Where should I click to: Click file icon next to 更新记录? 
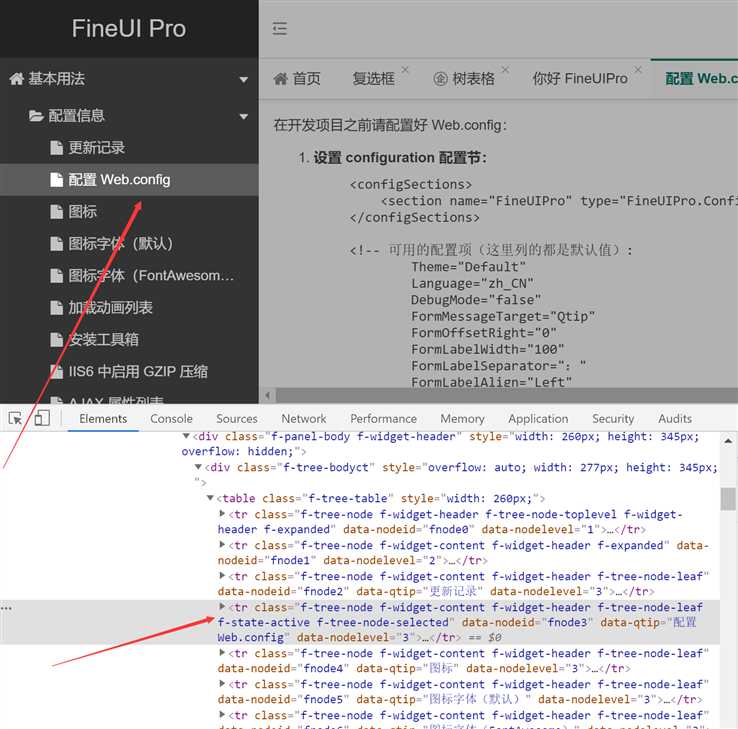pos(56,148)
